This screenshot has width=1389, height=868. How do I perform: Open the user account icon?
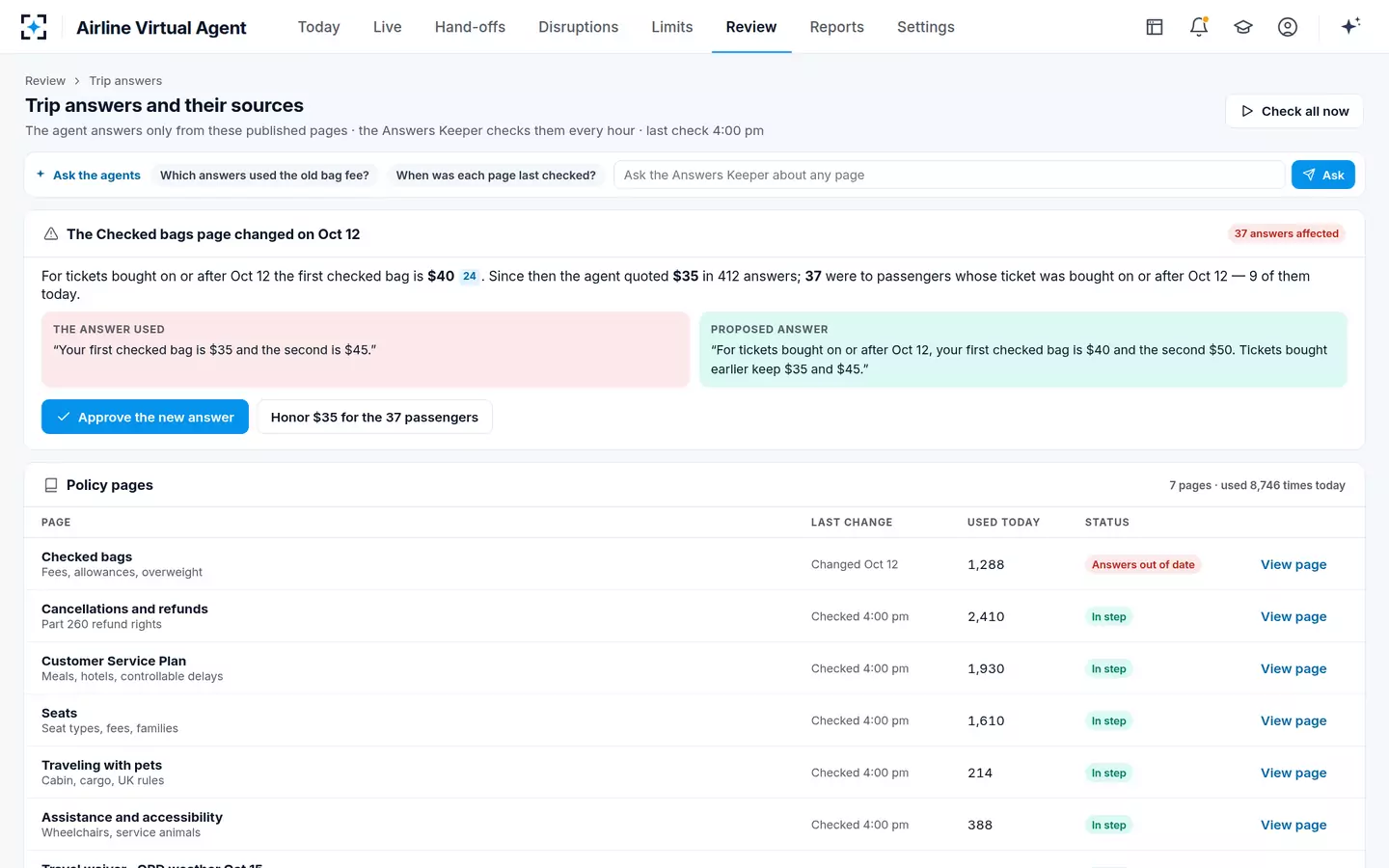click(x=1288, y=27)
